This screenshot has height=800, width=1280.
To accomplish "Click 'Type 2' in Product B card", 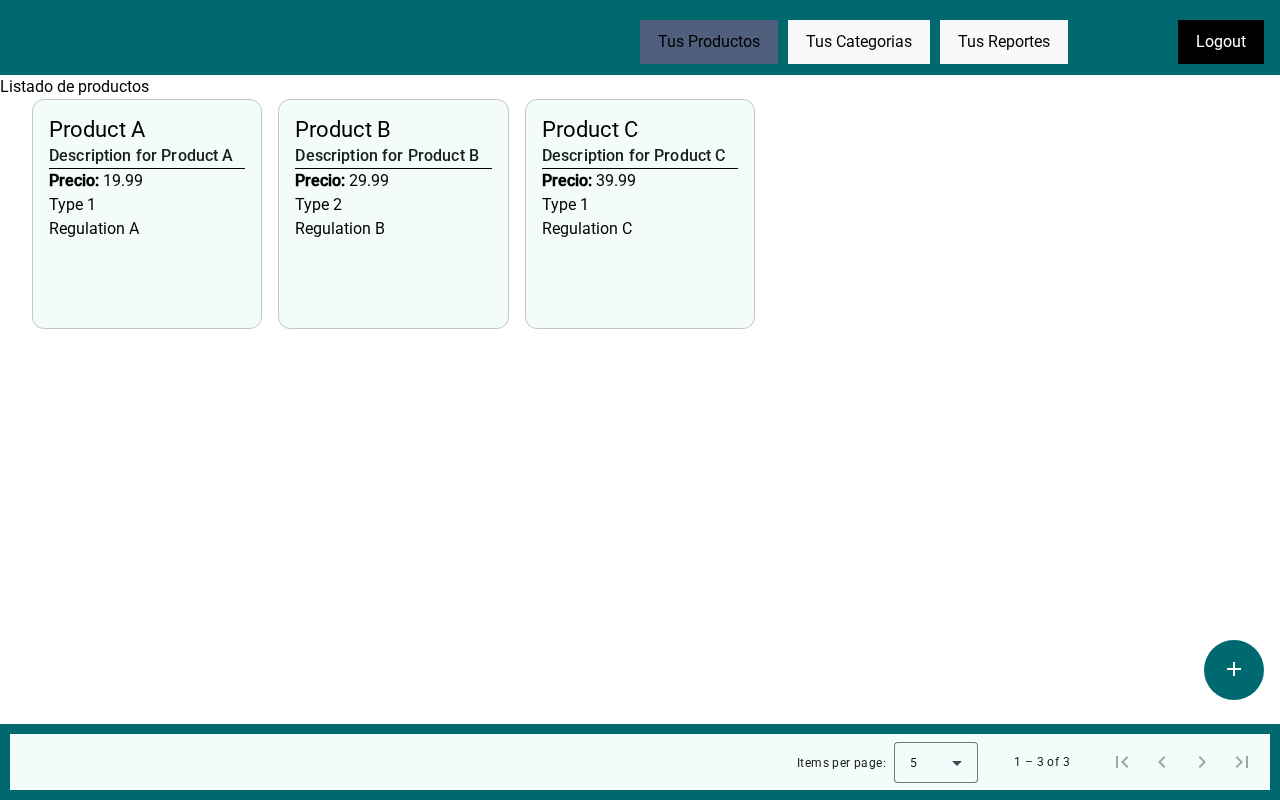I will (318, 205).
